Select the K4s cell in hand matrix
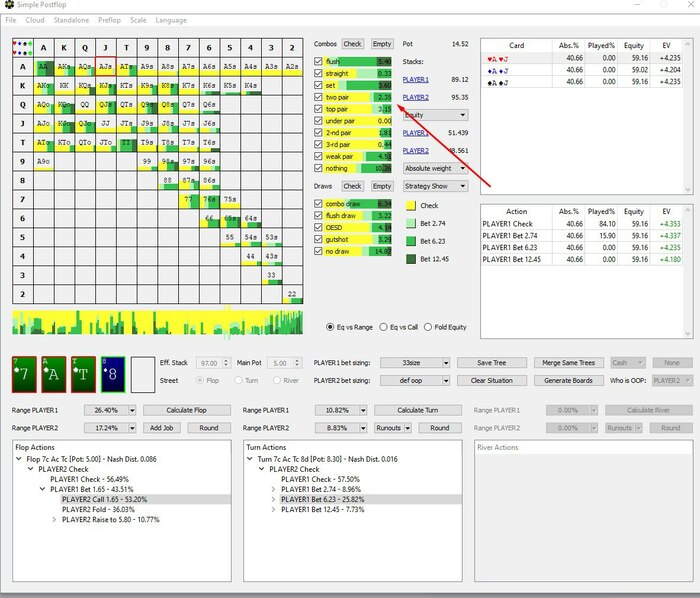Image resolution: width=700 pixels, height=598 pixels. tap(250, 86)
